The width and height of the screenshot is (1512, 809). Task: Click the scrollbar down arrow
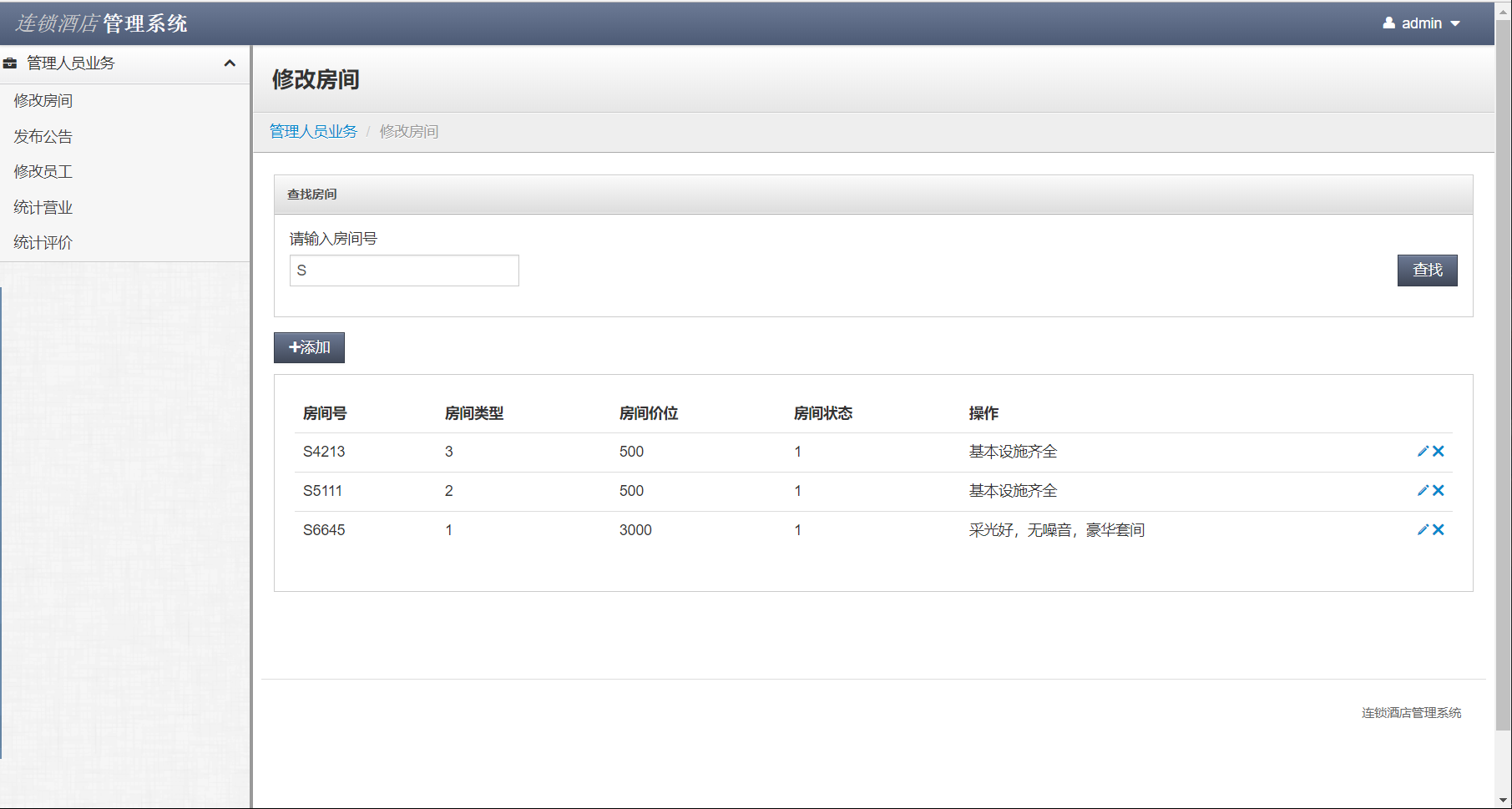coord(1503,800)
